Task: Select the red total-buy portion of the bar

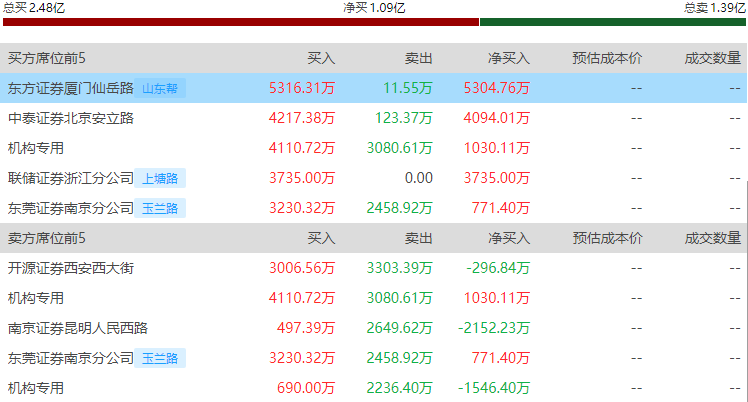Action: click(x=241, y=22)
